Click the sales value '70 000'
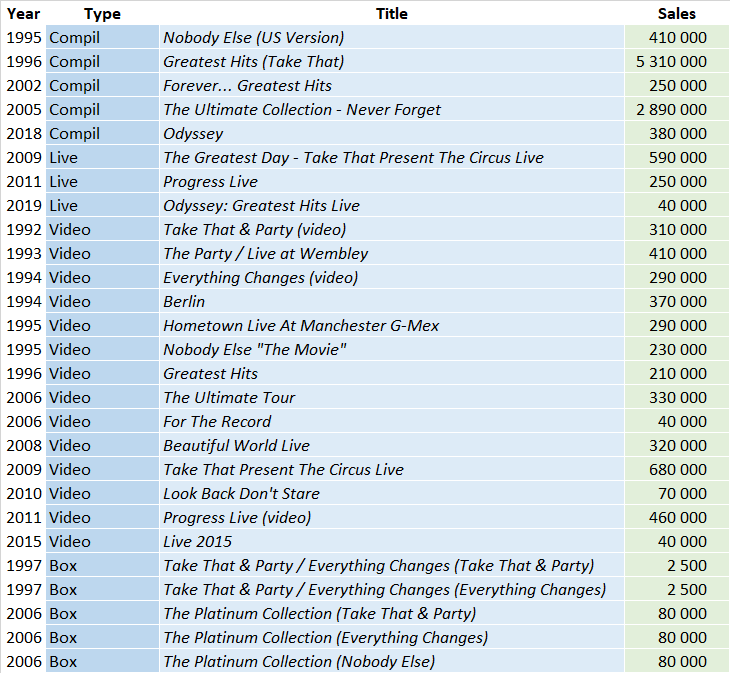 683,494
